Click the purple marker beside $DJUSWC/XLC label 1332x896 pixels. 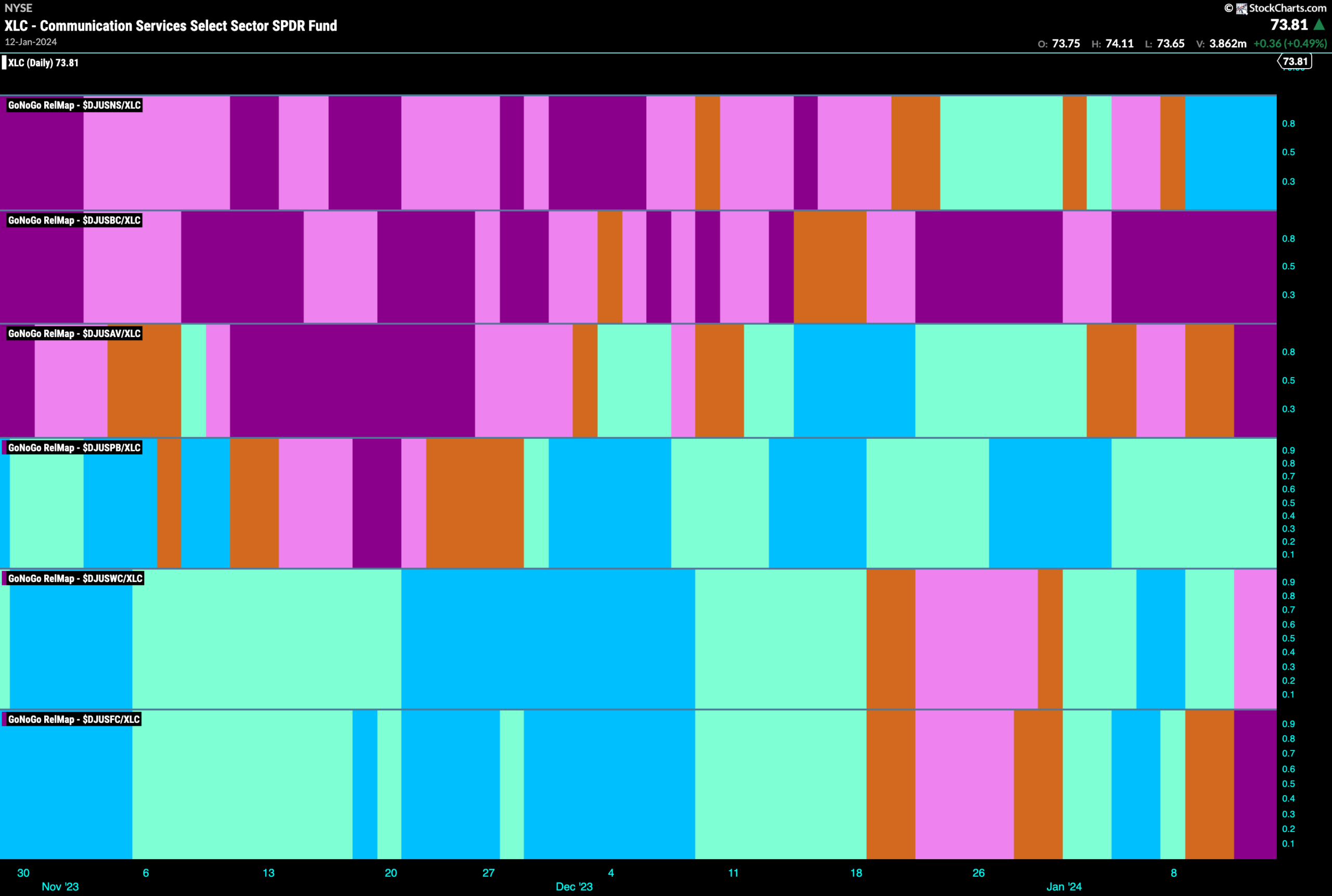[4, 578]
